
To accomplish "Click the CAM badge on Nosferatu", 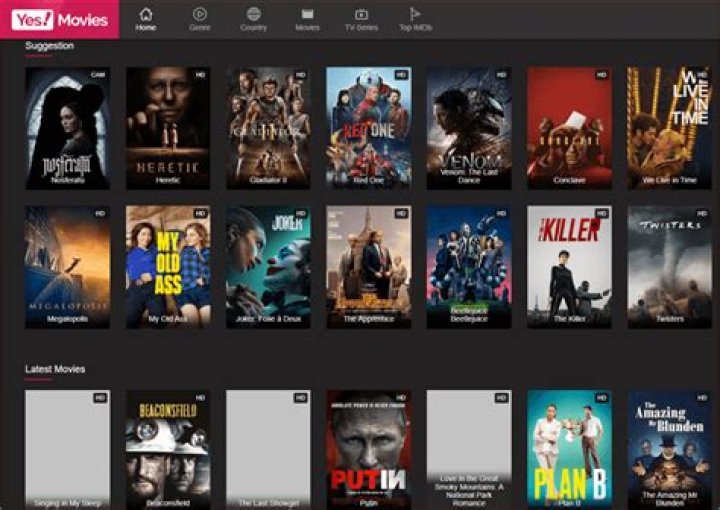I will tap(98, 74).
